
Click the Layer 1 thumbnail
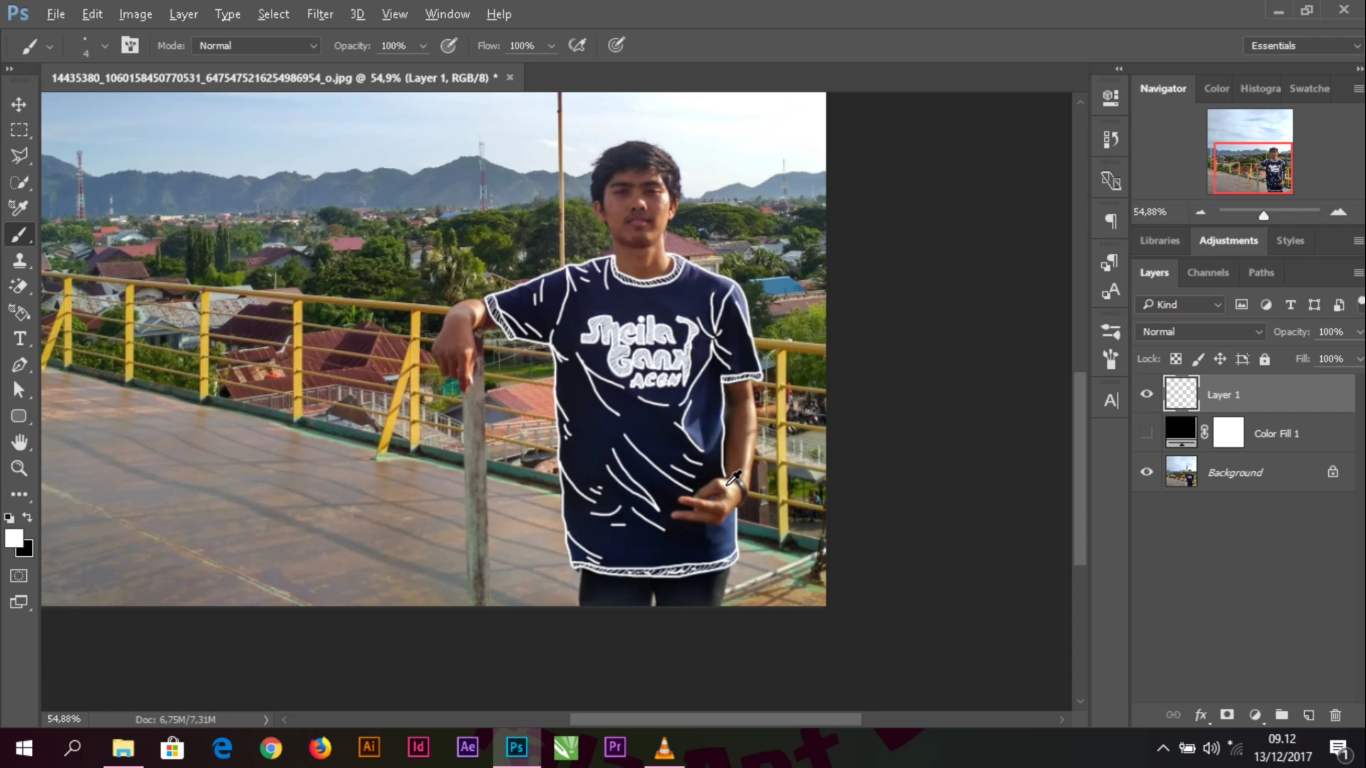coord(1181,394)
